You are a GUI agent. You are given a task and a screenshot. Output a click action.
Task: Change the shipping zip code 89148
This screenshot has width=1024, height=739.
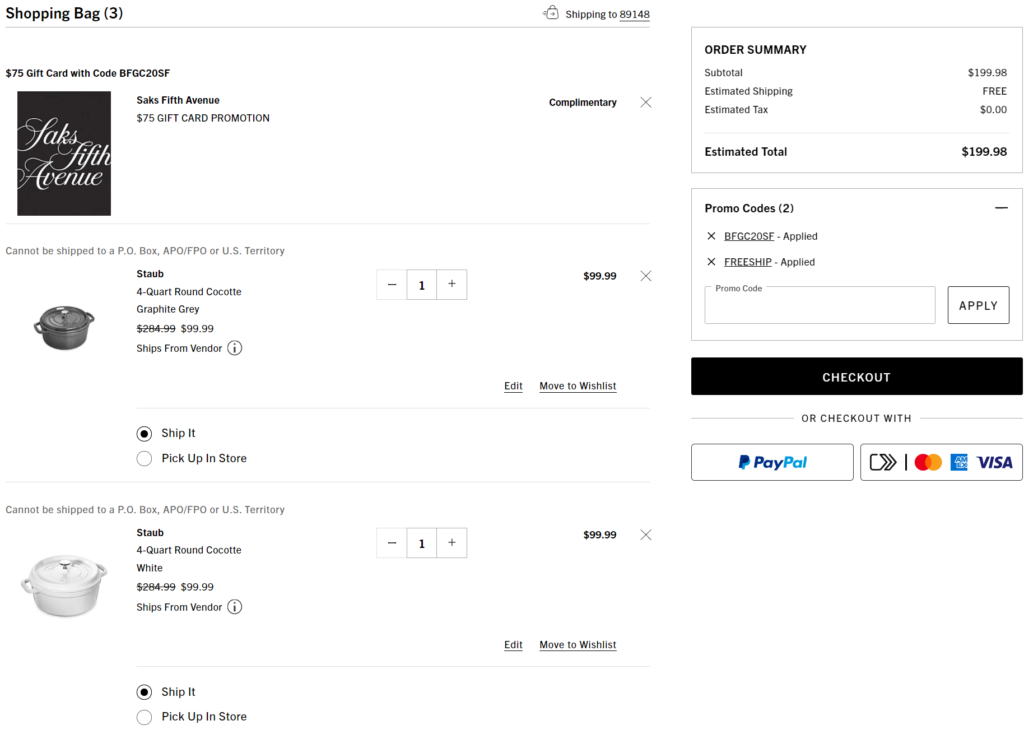(x=634, y=15)
